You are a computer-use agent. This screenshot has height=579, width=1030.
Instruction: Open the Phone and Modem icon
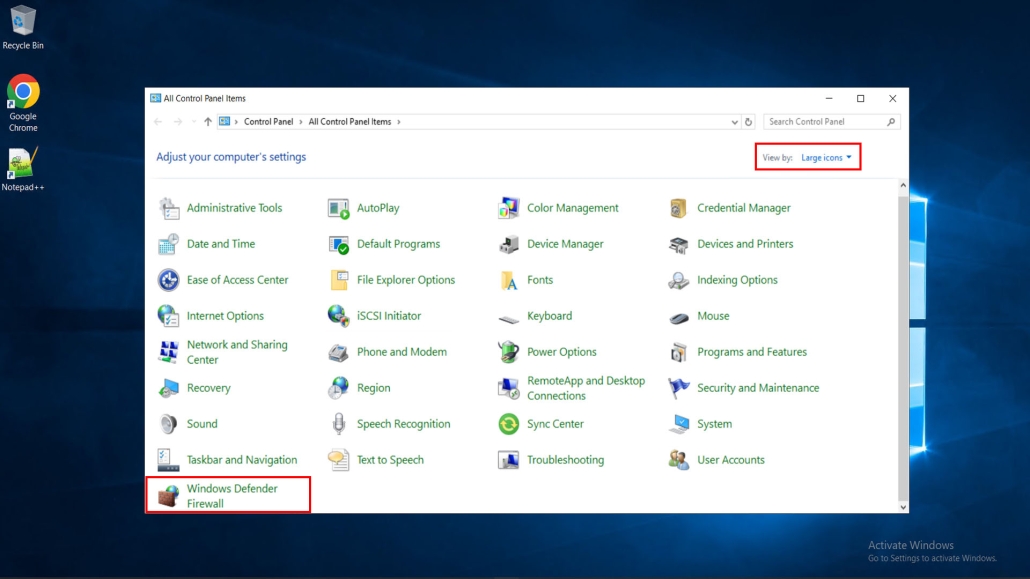[338, 352]
